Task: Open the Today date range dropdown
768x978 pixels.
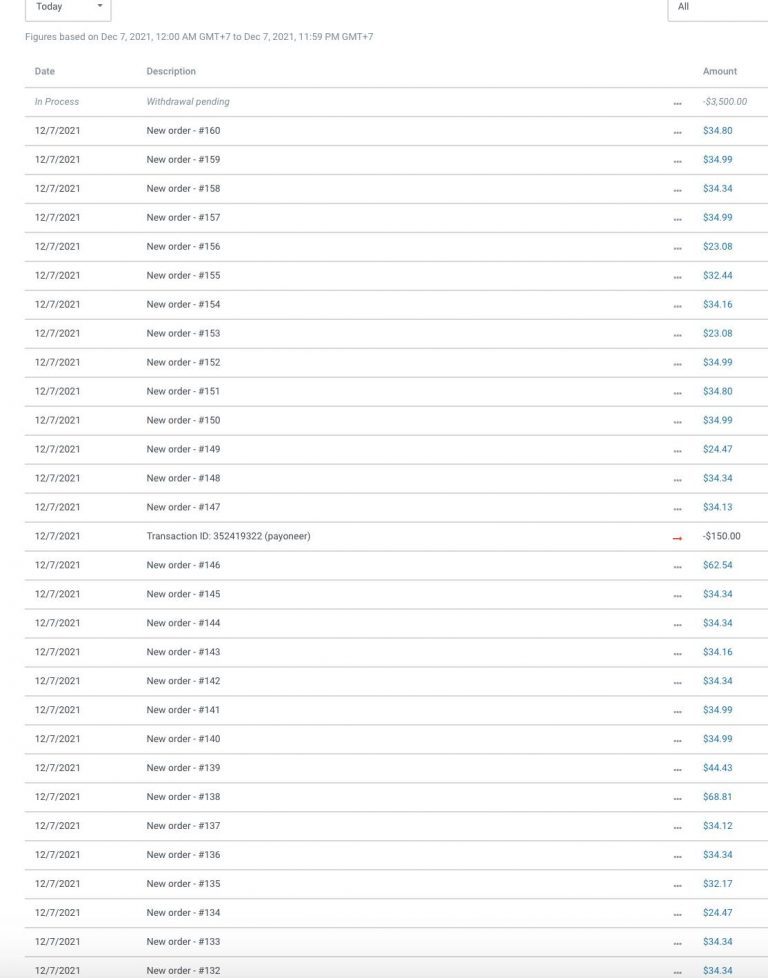Action: click(68, 7)
